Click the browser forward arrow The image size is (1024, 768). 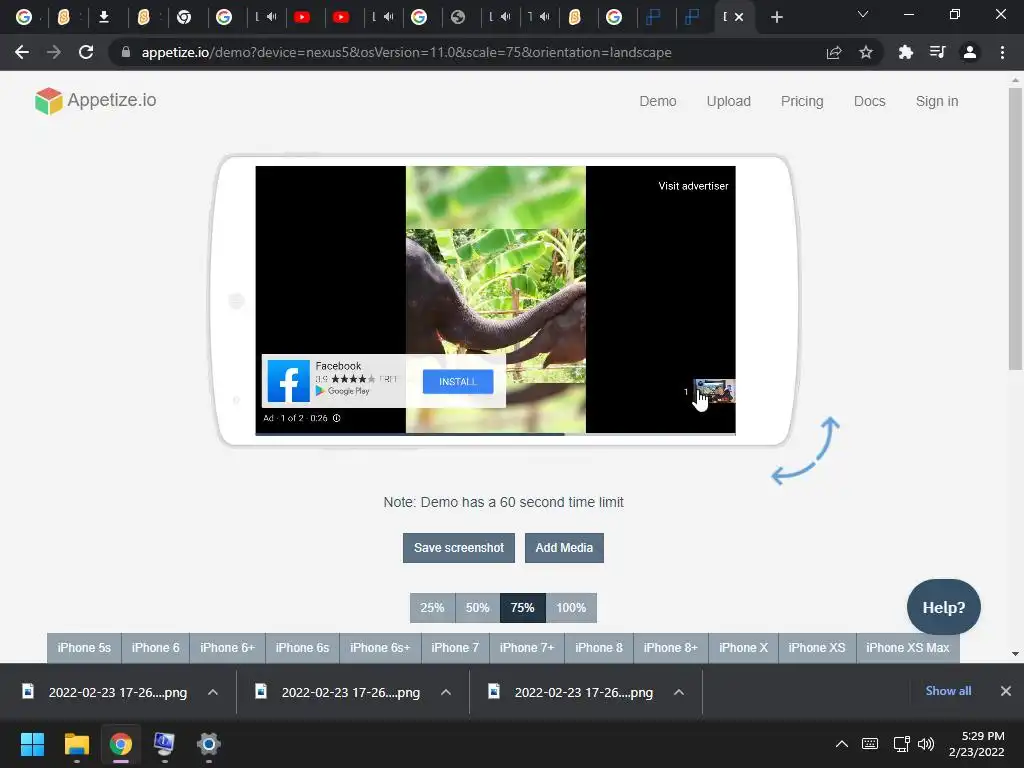[54, 52]
